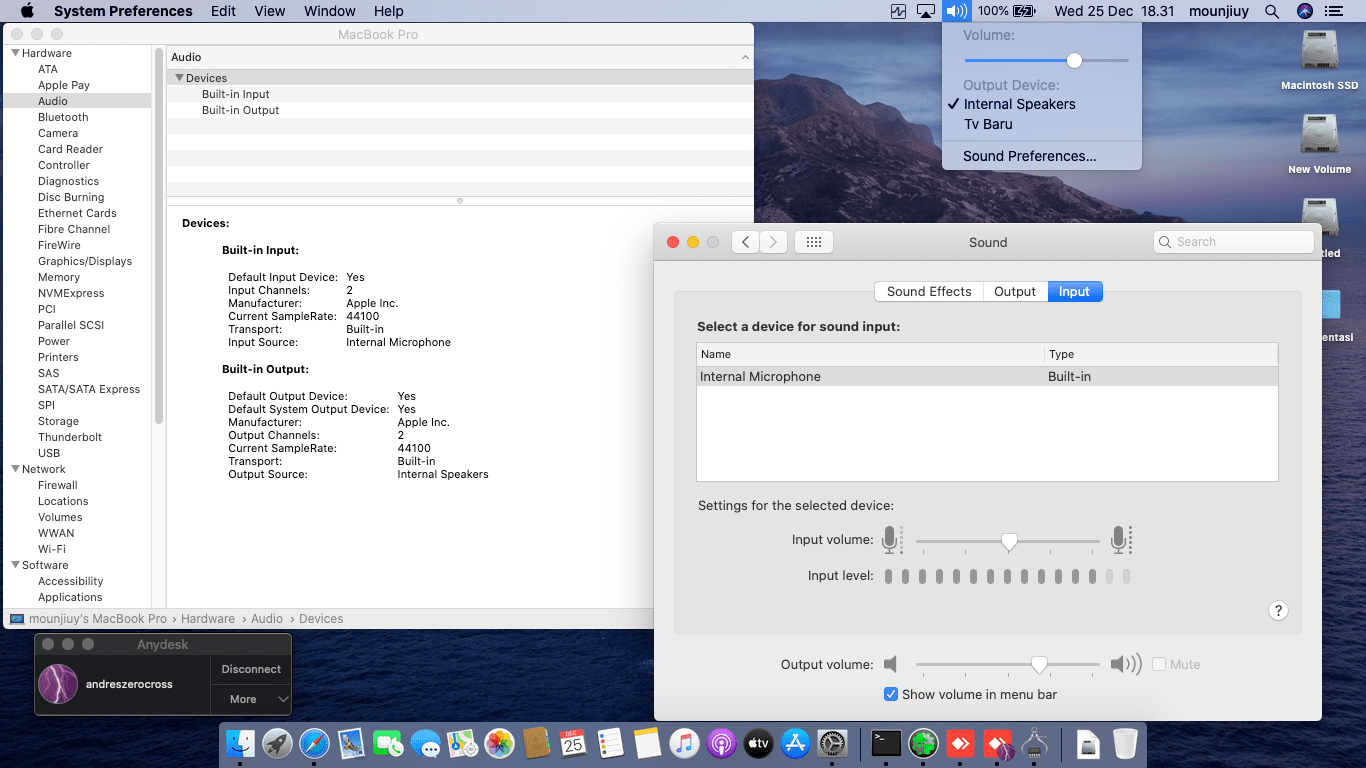Open the Mail stamp icon in Dock
This screenshot has width=1366, height=768.
coord(351,743)
